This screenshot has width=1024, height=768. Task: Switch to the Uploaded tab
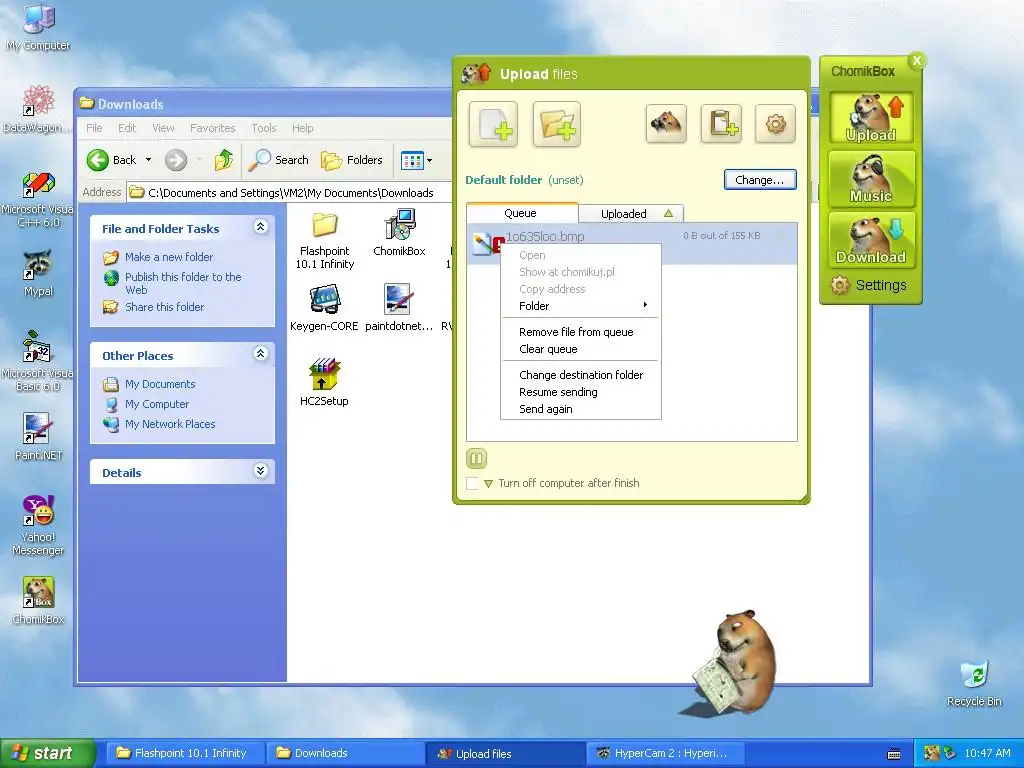coord(632,214)
